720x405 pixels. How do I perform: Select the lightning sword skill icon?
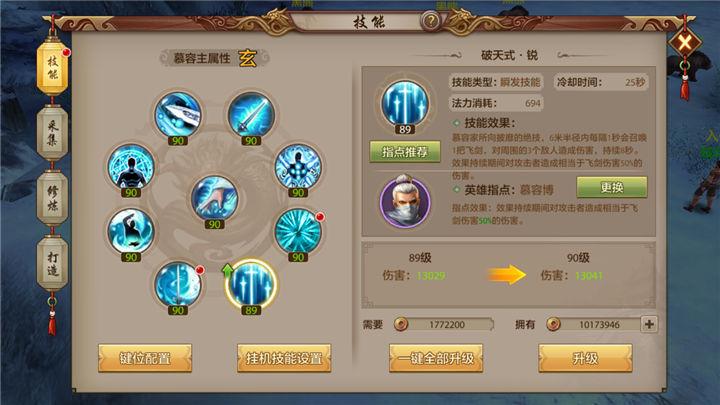(251, 115)
